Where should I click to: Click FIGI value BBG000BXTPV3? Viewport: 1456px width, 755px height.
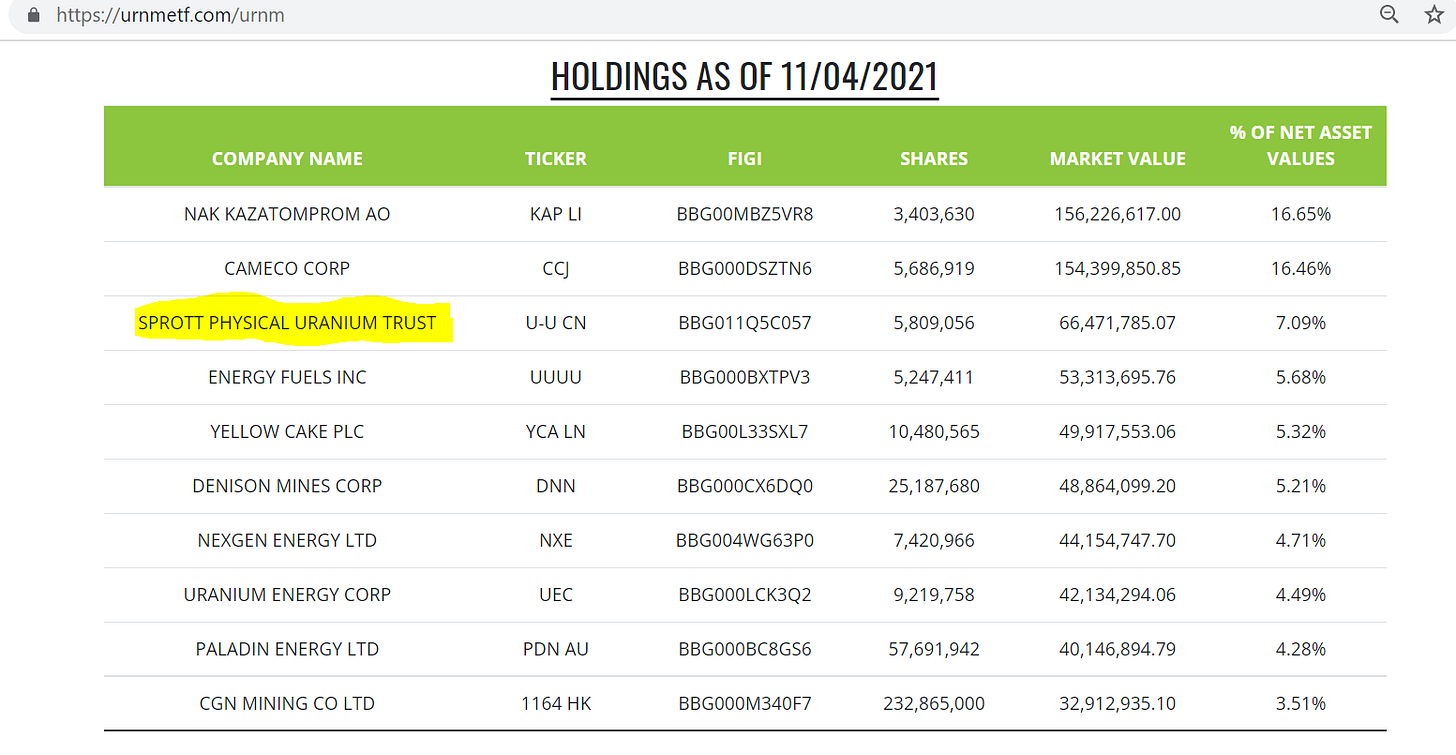coord(745,377)
